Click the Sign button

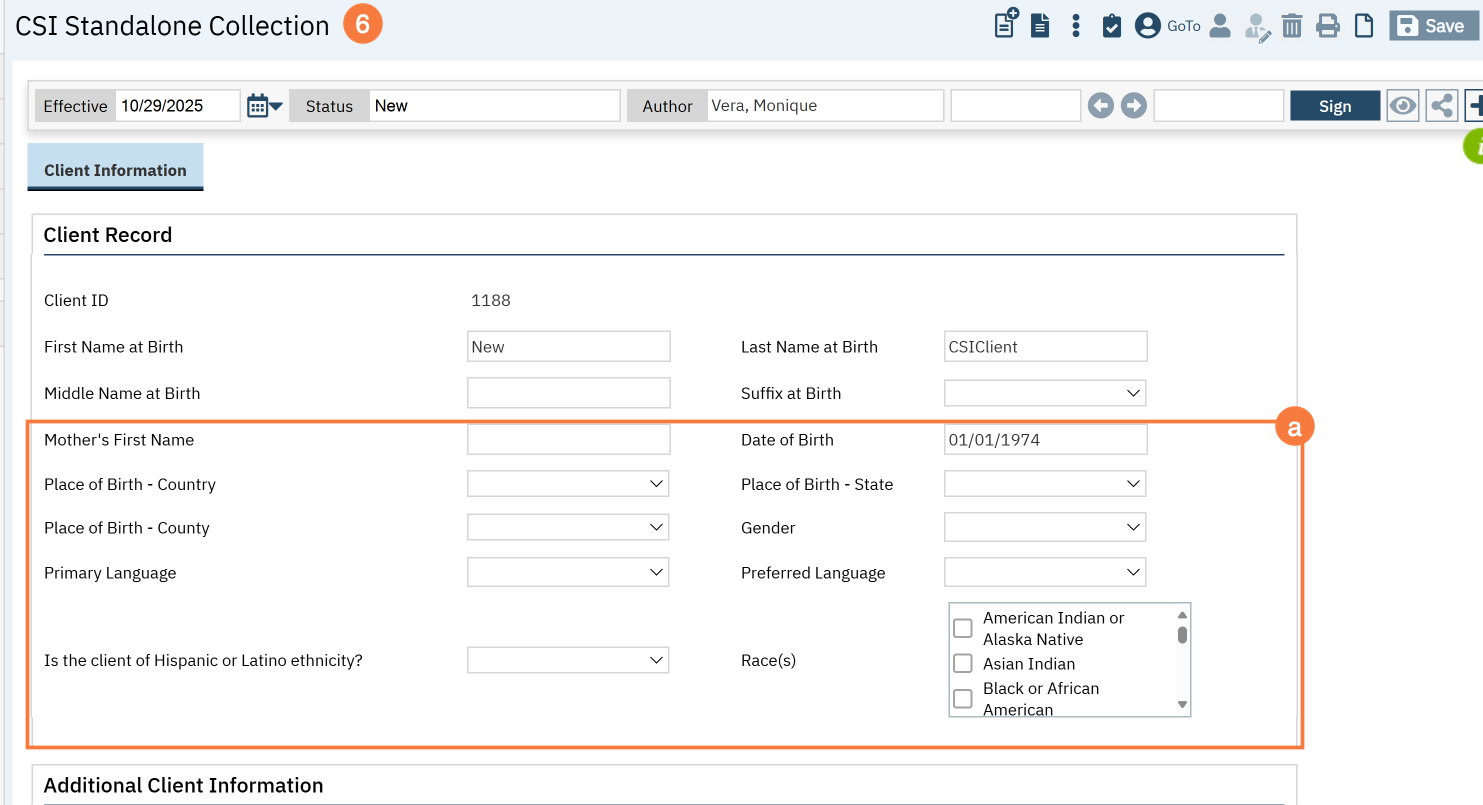[1334, 106]
